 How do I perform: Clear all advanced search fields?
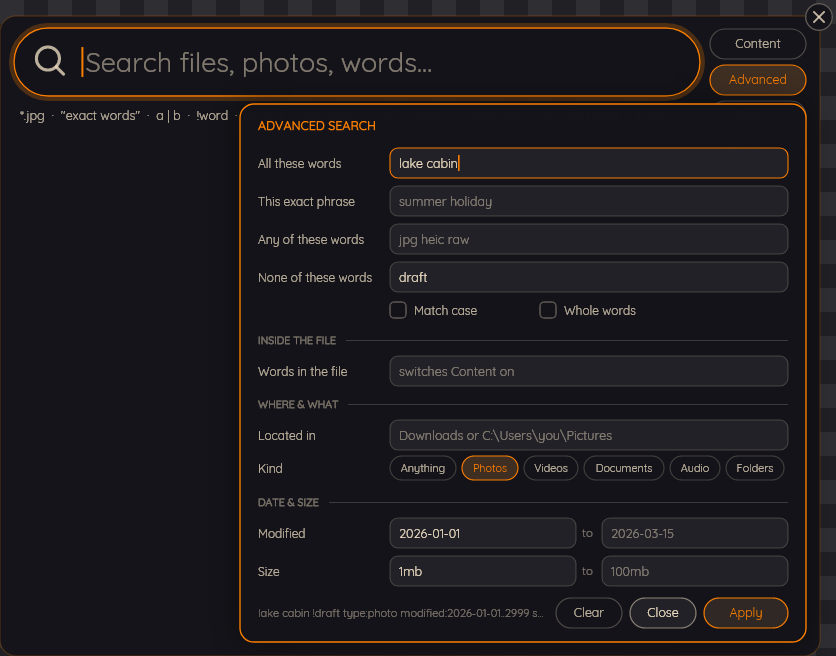tap(589, 613)
